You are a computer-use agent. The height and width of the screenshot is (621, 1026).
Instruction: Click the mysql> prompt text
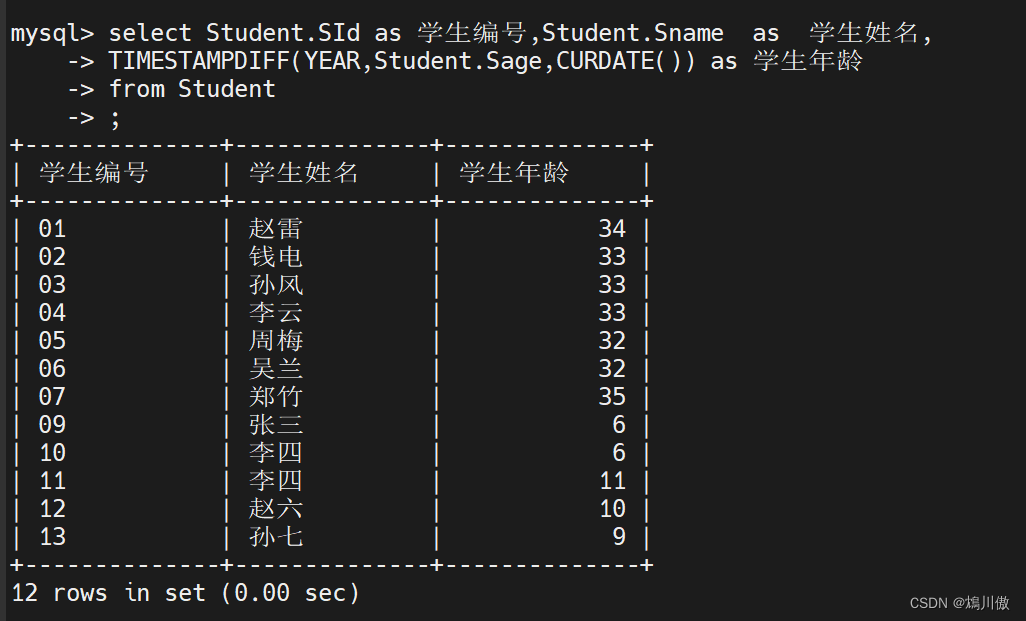(52, 33)
